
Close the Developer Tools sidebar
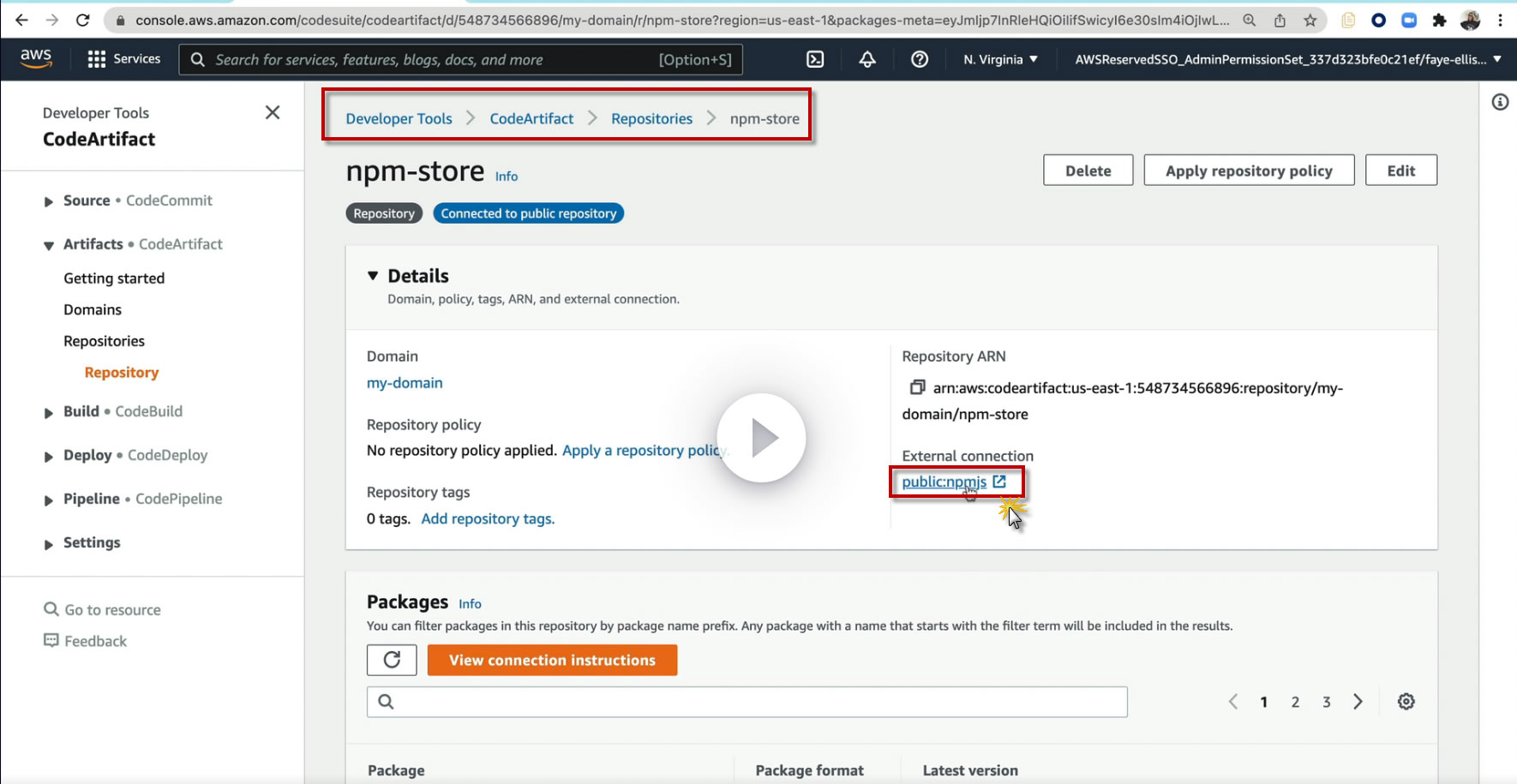[273, 112]
